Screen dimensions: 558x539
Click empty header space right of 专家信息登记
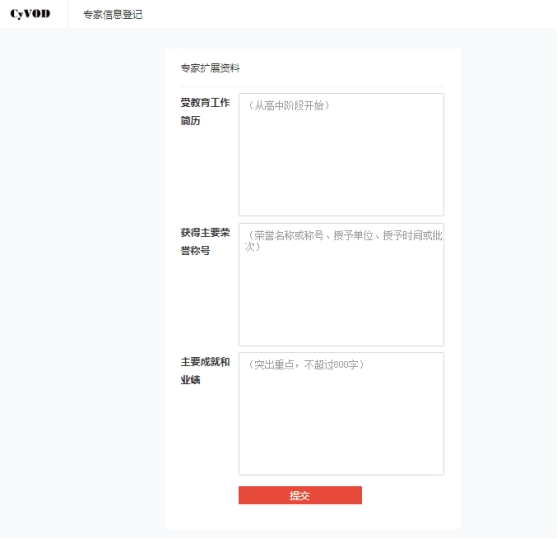click(349, 14)
